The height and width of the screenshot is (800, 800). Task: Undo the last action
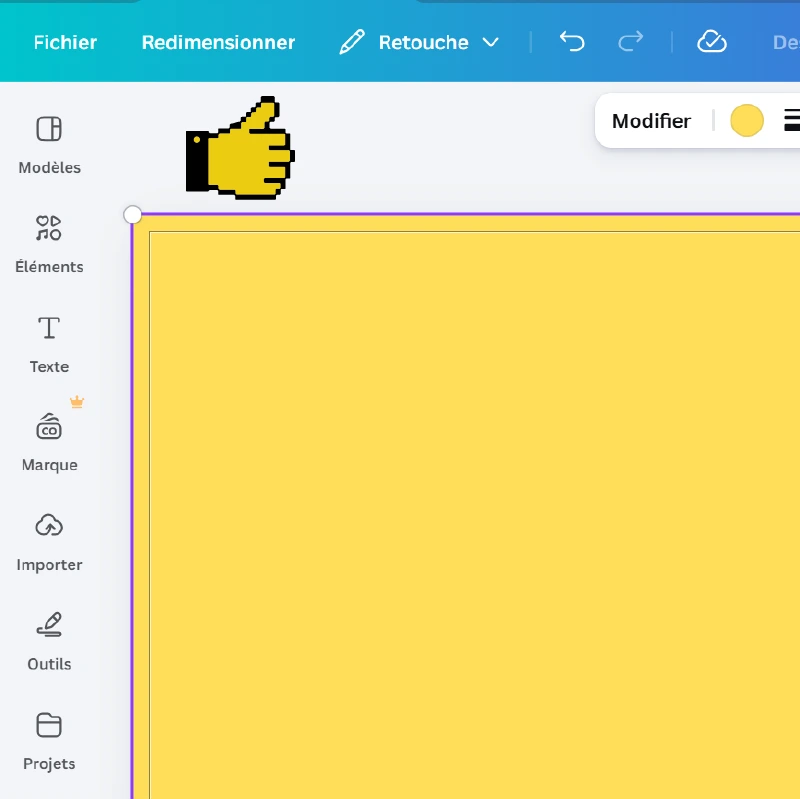(572, 41)
